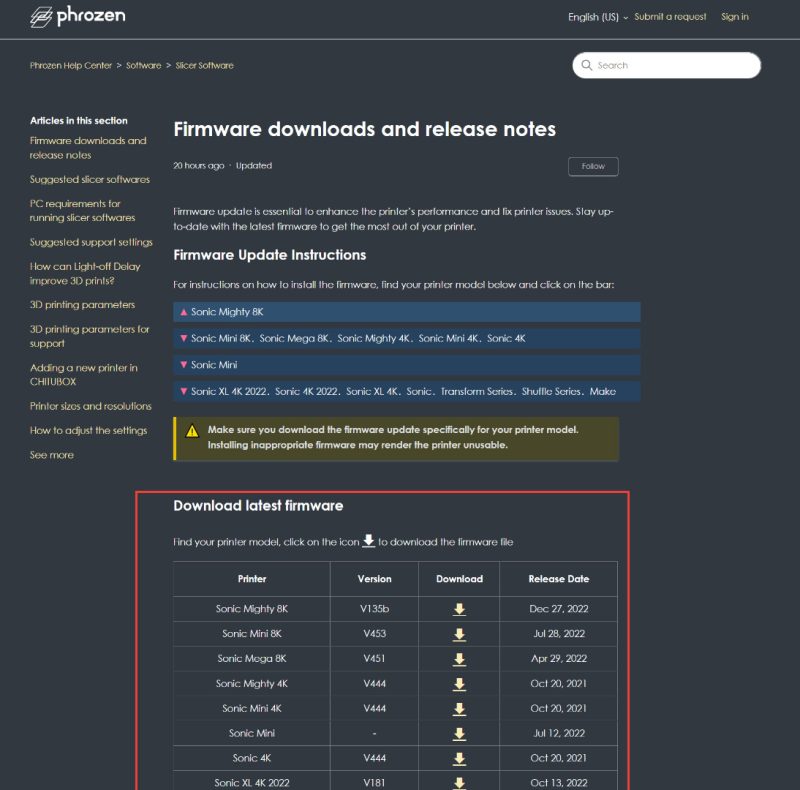Viewport: 800px width, 790px height.
Task: Download Sonic Mini 8K firmware V453
Action: click(459, 634)
